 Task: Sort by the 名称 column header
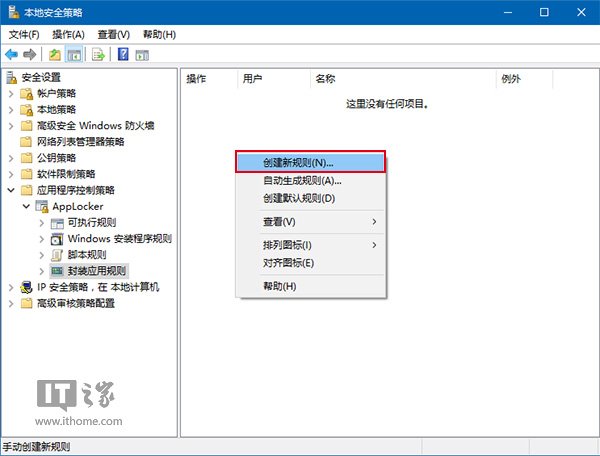click(x=403, y=79)
